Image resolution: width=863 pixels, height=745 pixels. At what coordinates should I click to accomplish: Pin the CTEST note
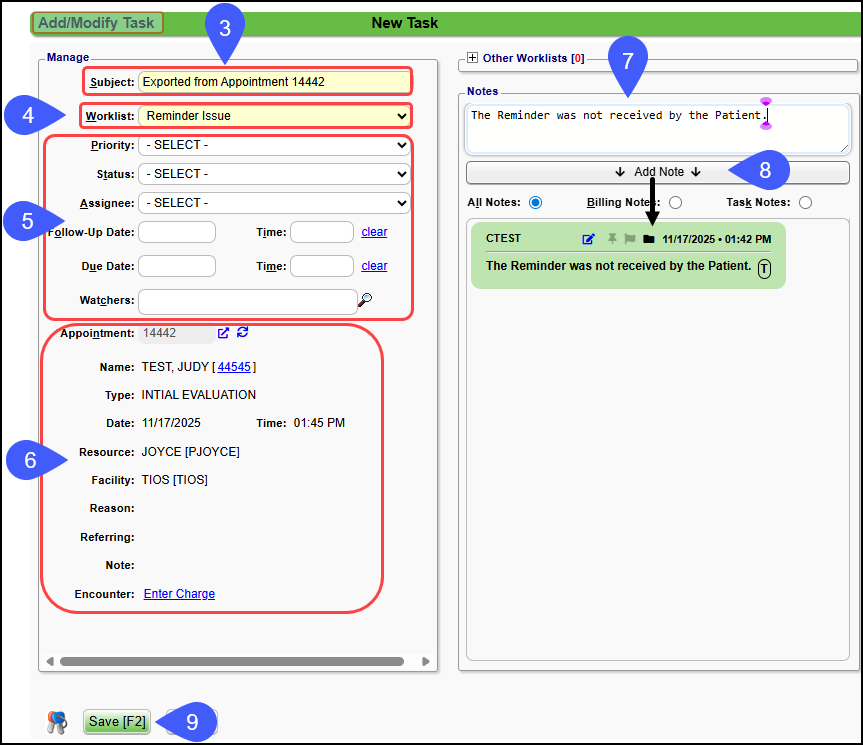[x=612, y=239]
